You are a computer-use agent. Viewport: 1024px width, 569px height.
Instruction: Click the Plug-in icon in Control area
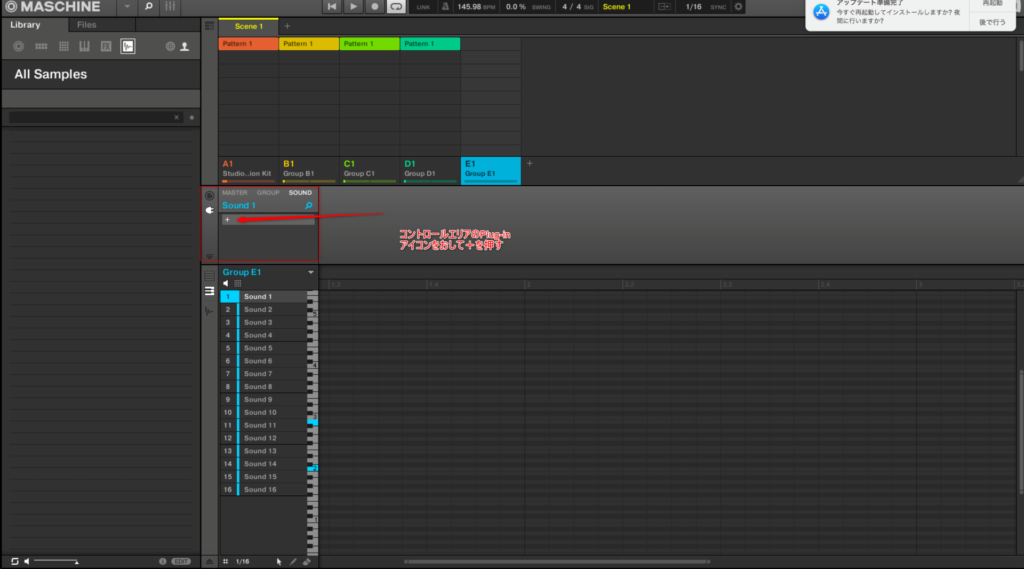click(x=209, y=210)
